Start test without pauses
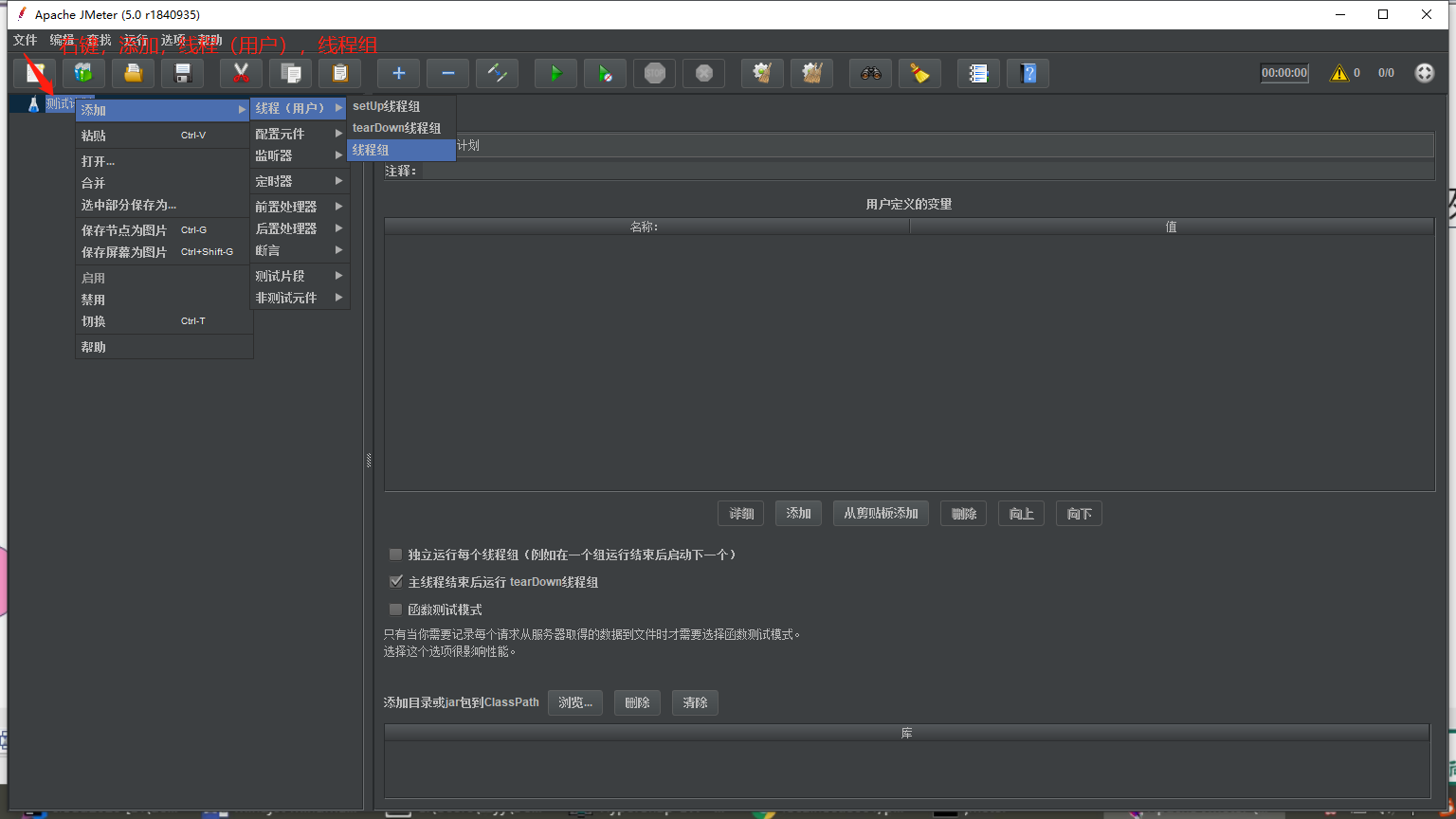The image size is (1456, 819). click(605, 73)
